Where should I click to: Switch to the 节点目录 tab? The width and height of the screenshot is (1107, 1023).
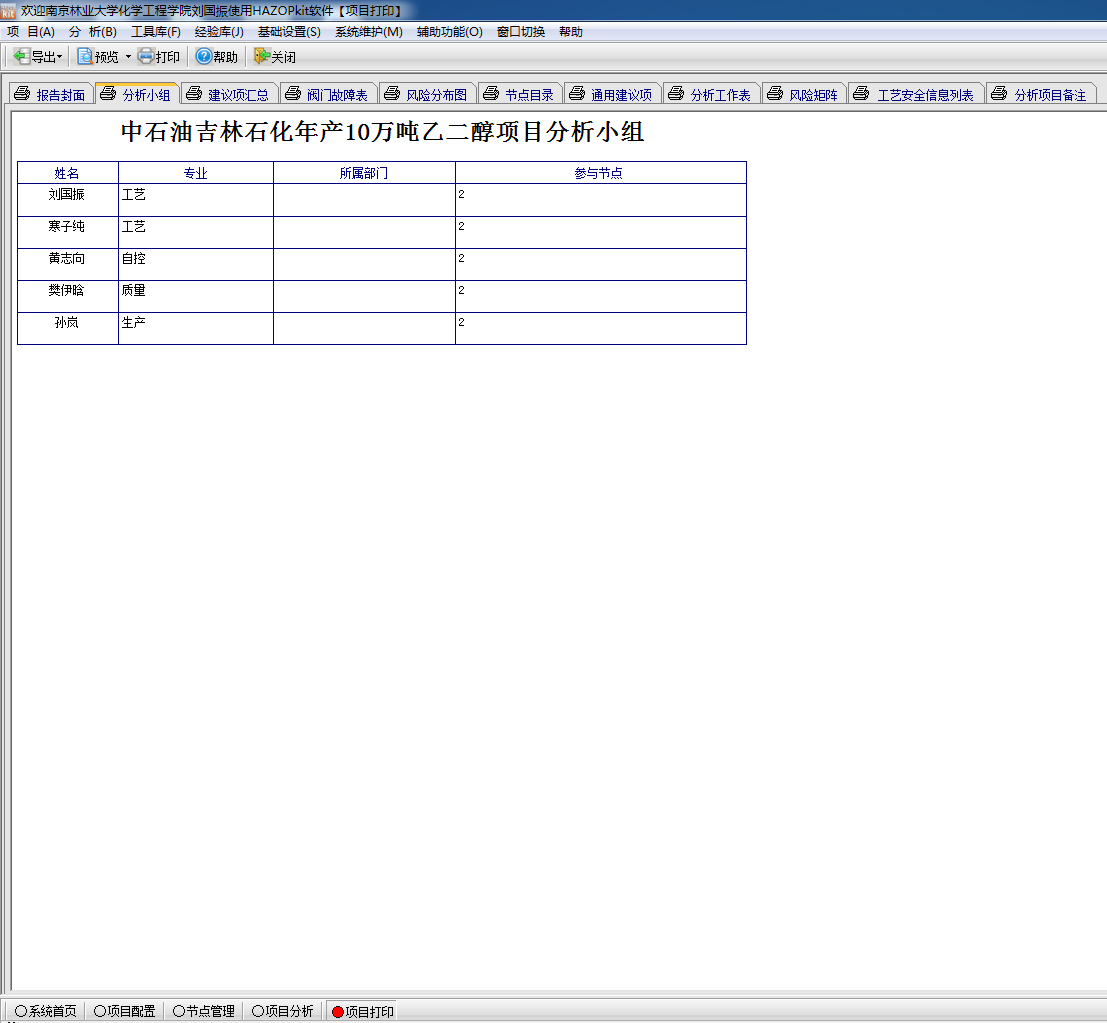(x=520, y=95)
